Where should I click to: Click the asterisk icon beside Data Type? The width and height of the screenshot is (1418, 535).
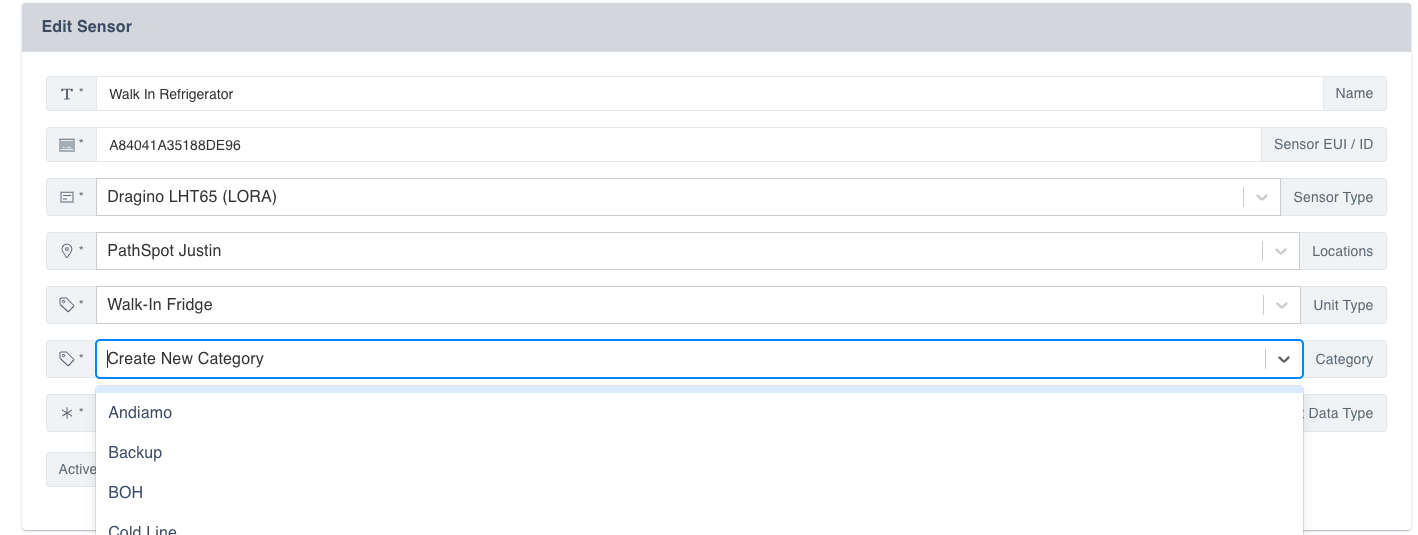pyautogui.click(x=67, y=413)
